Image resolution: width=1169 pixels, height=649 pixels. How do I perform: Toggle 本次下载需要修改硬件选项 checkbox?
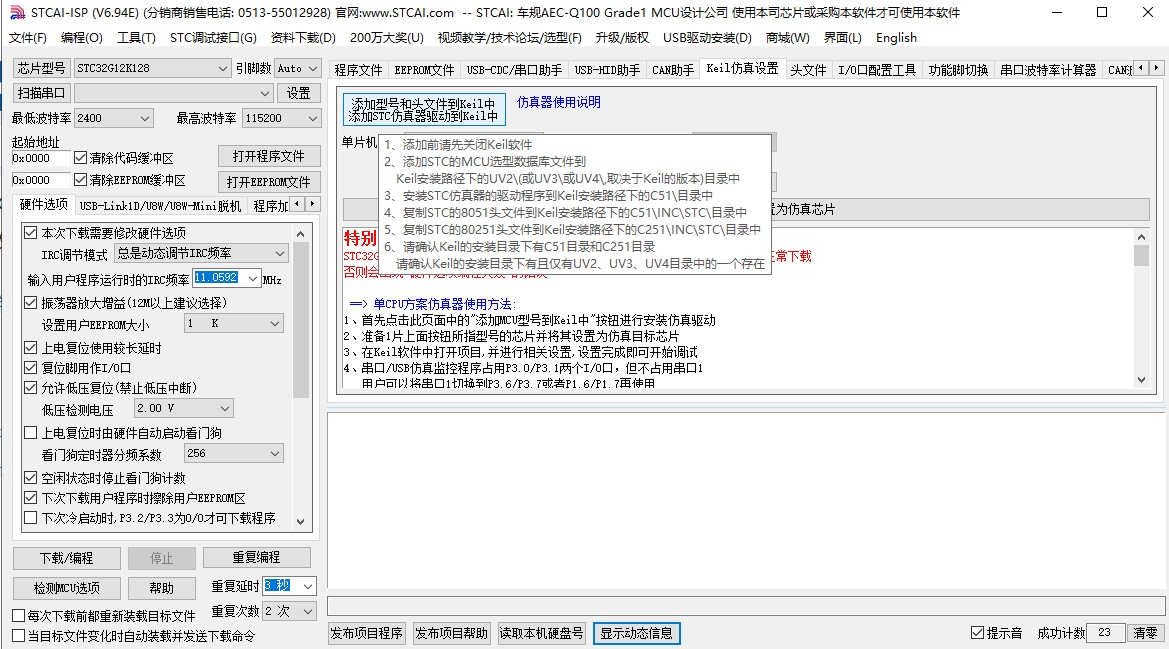click(x=31, y=232)
